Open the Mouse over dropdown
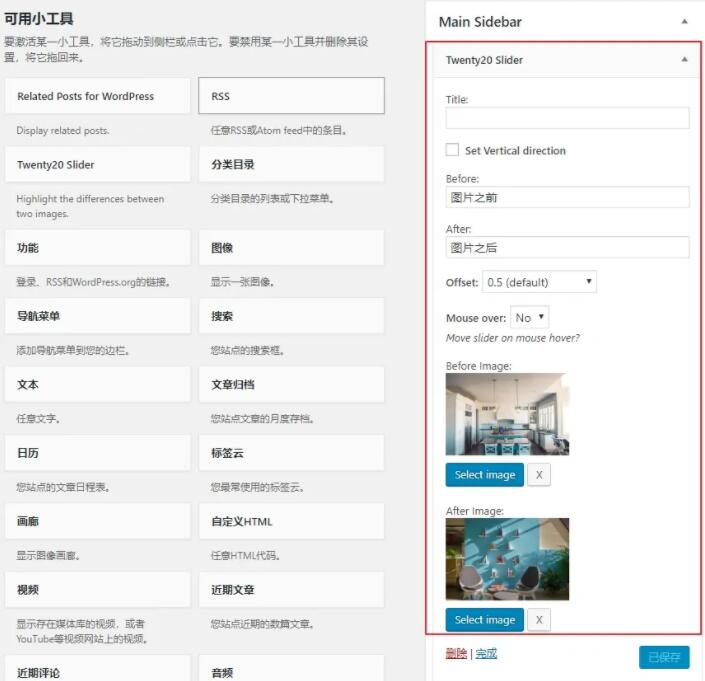This screenshot has width=705, height=681. pyautogui.click(x=530, y=317)
